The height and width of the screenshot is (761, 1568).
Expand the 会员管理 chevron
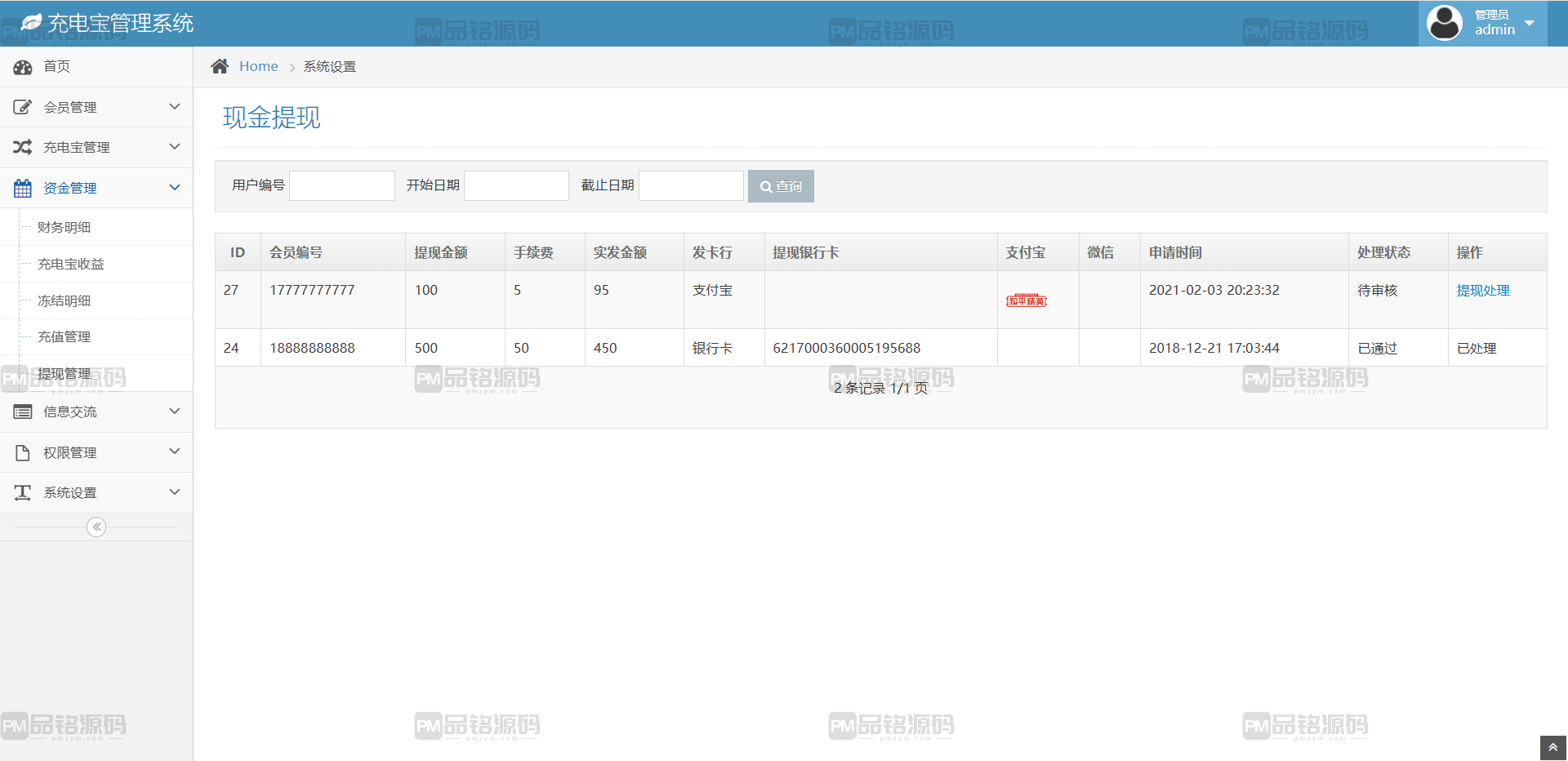(174, 107)
